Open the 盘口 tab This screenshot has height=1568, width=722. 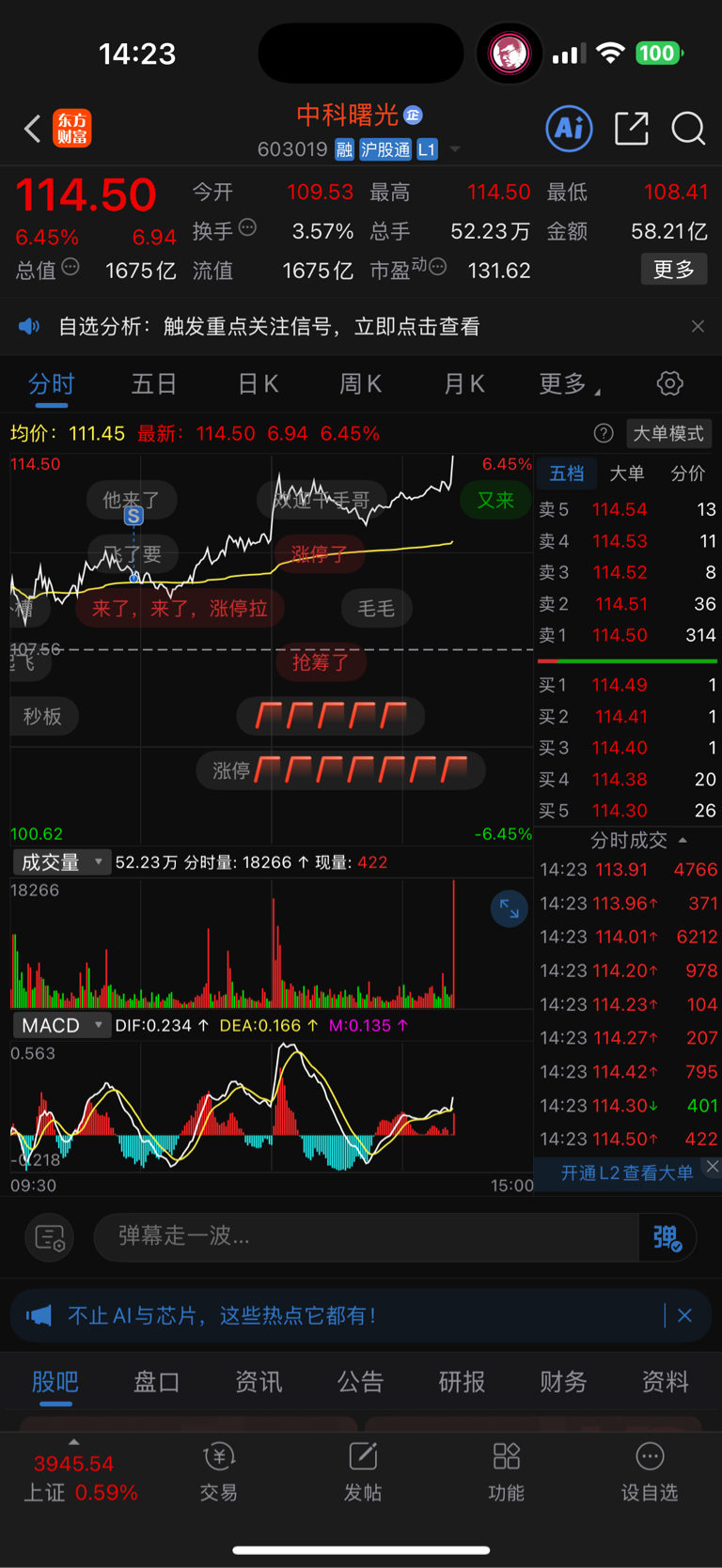tap(157, 1381)
